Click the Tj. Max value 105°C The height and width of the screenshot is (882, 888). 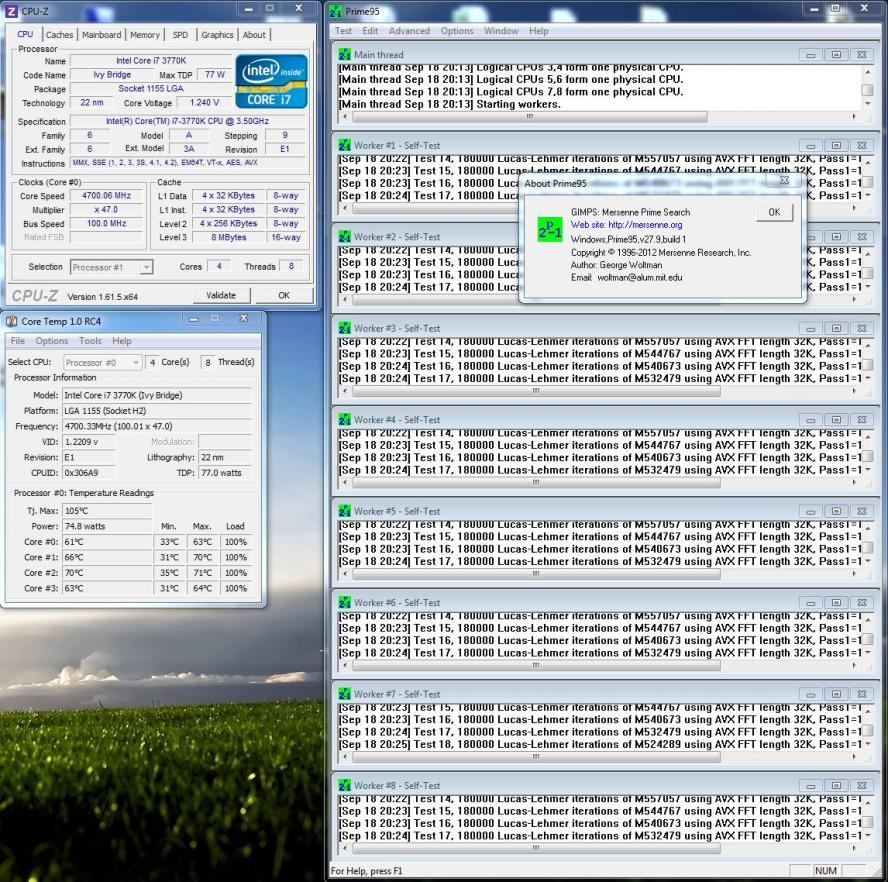click(106, 511)
